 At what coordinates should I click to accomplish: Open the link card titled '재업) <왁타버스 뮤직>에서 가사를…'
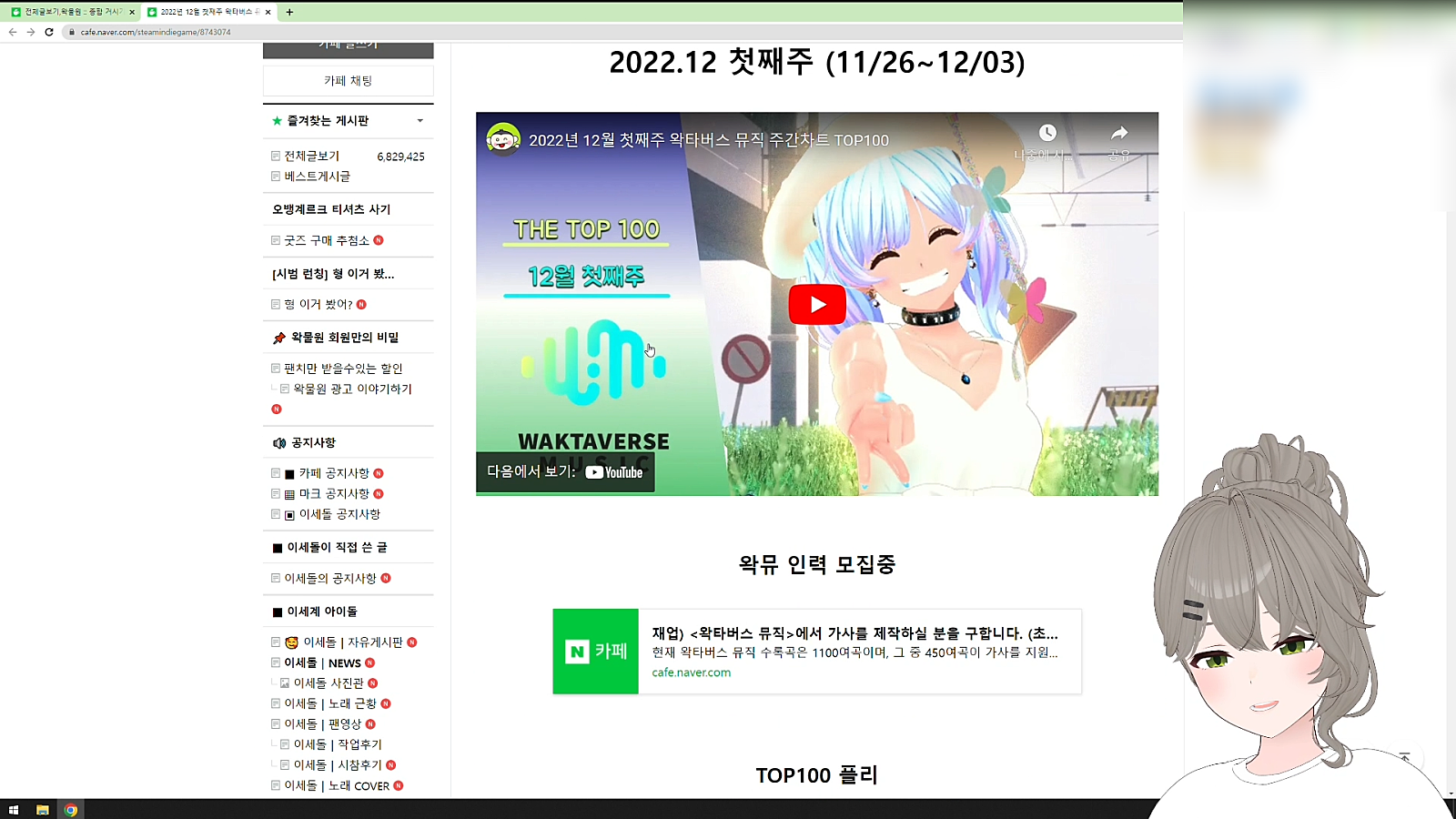[855, 633]
